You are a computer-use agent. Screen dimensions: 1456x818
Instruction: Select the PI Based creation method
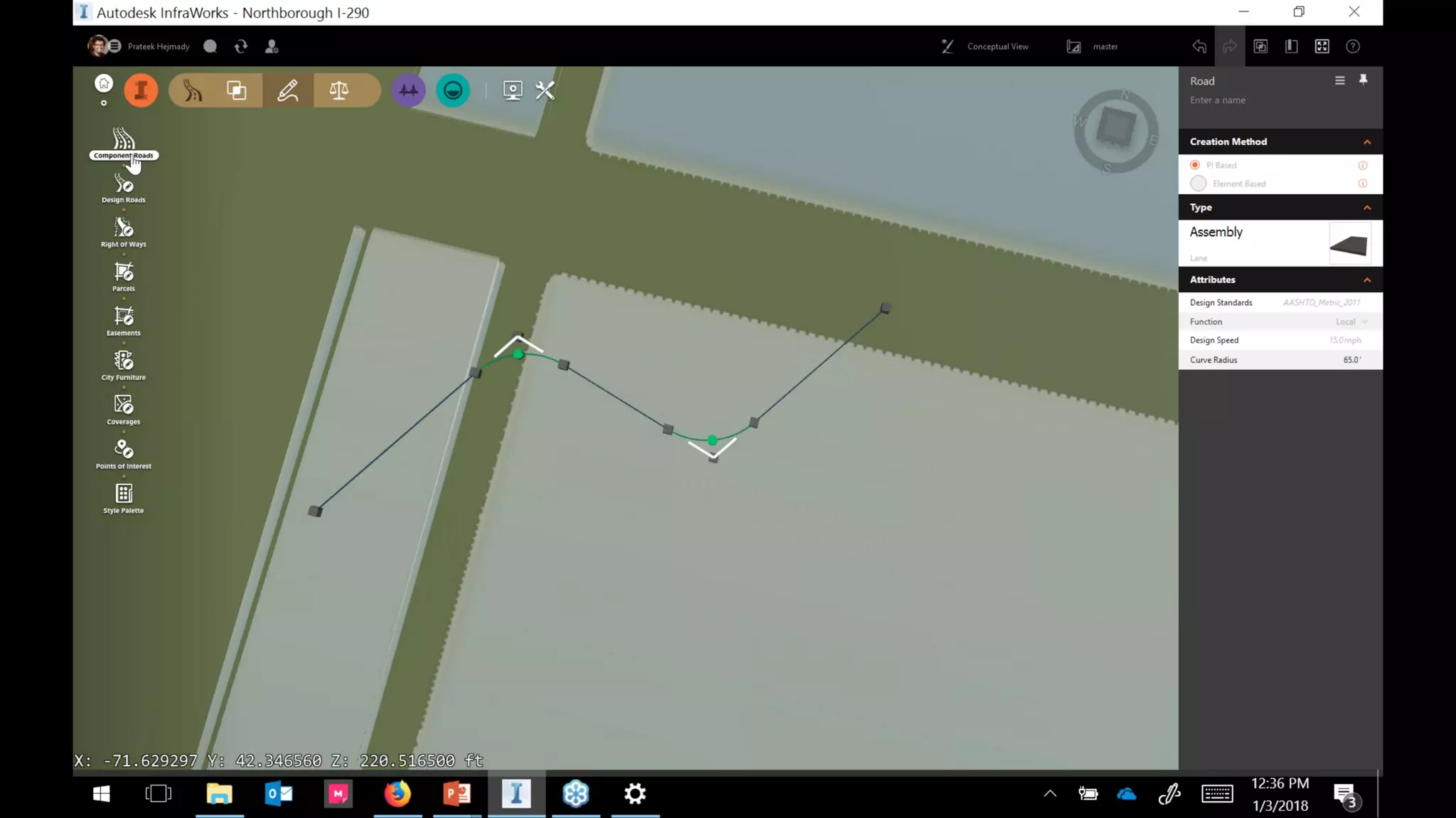(x=1195, y=165)
